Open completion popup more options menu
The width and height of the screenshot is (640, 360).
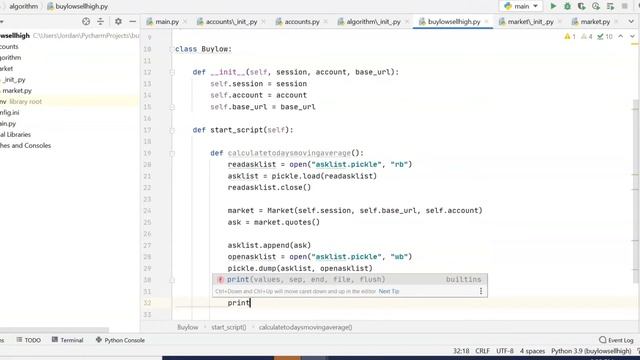(x=481, y=291)
